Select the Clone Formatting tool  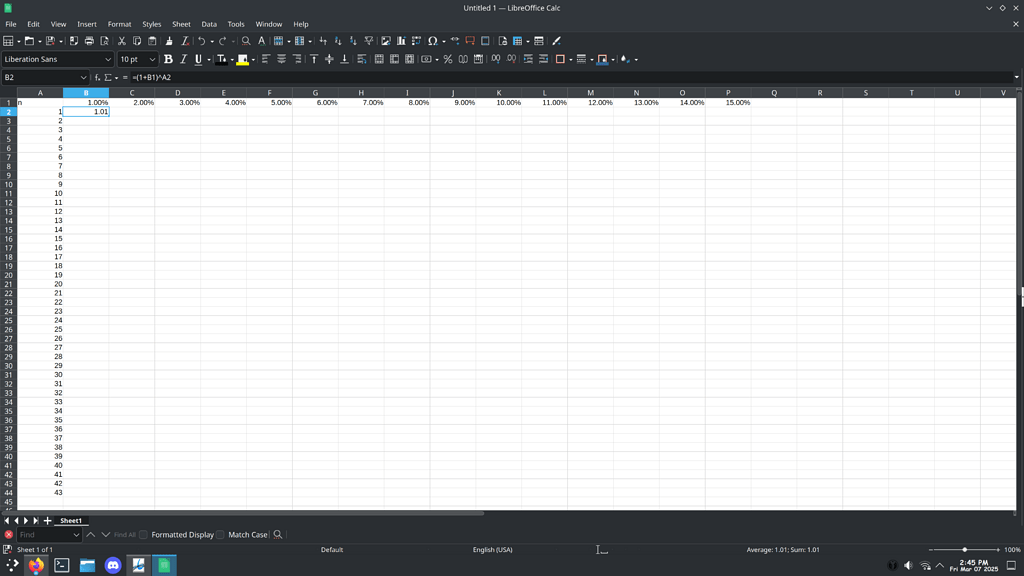tap(168, 41)
